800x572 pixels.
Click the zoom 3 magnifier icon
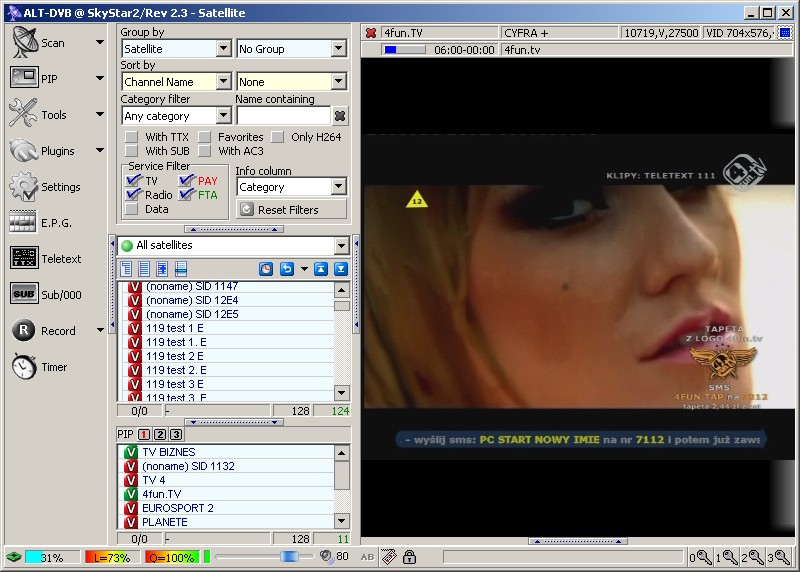[779, 557]
